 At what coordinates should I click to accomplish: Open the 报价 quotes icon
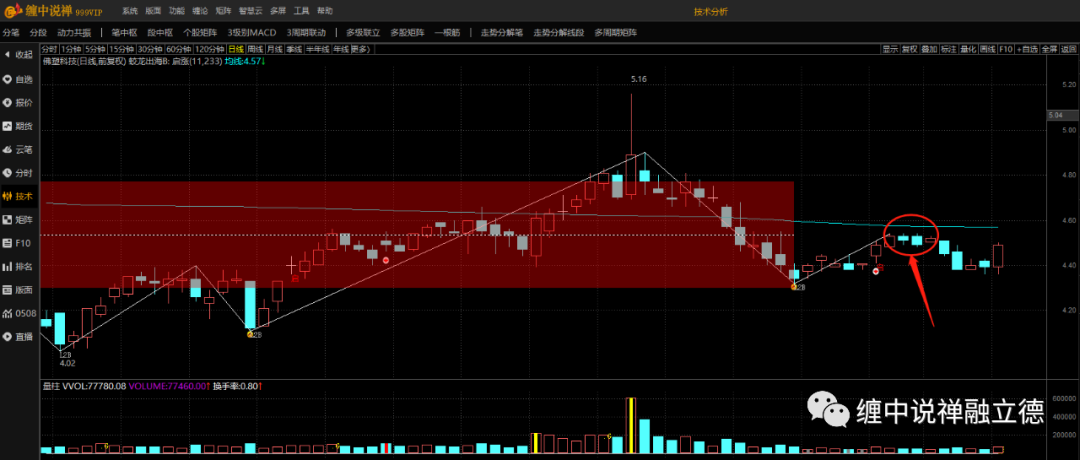coord(7,102)
